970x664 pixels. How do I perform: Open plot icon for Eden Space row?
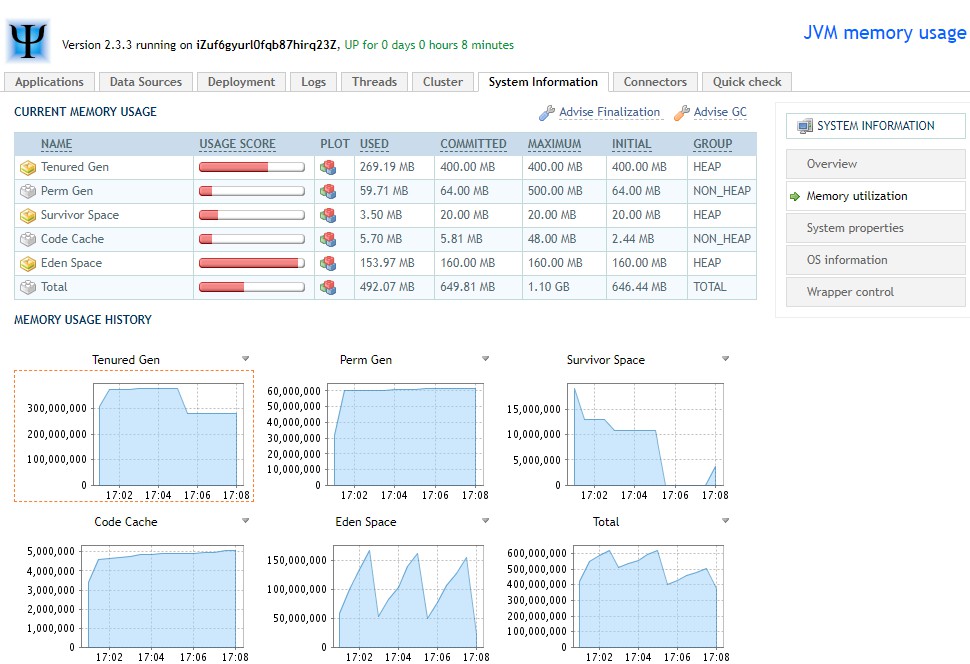tap(327, 263)
